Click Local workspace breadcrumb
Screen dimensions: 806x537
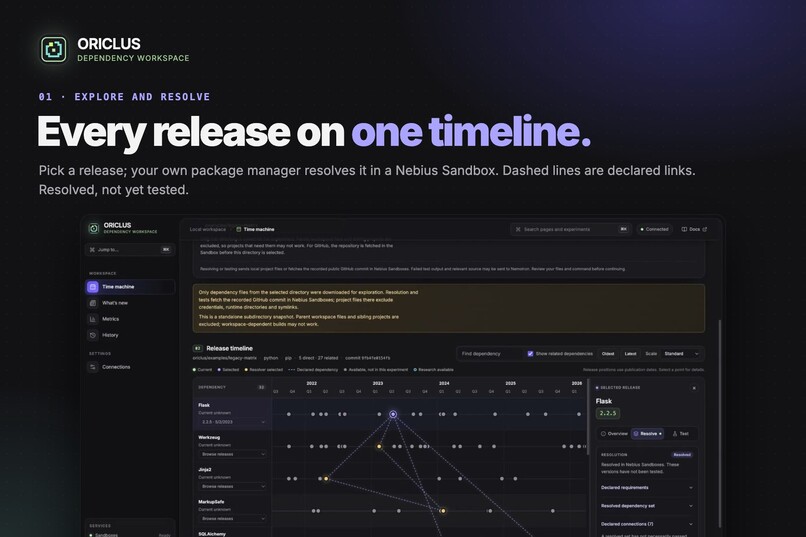[x=208, y=229]
